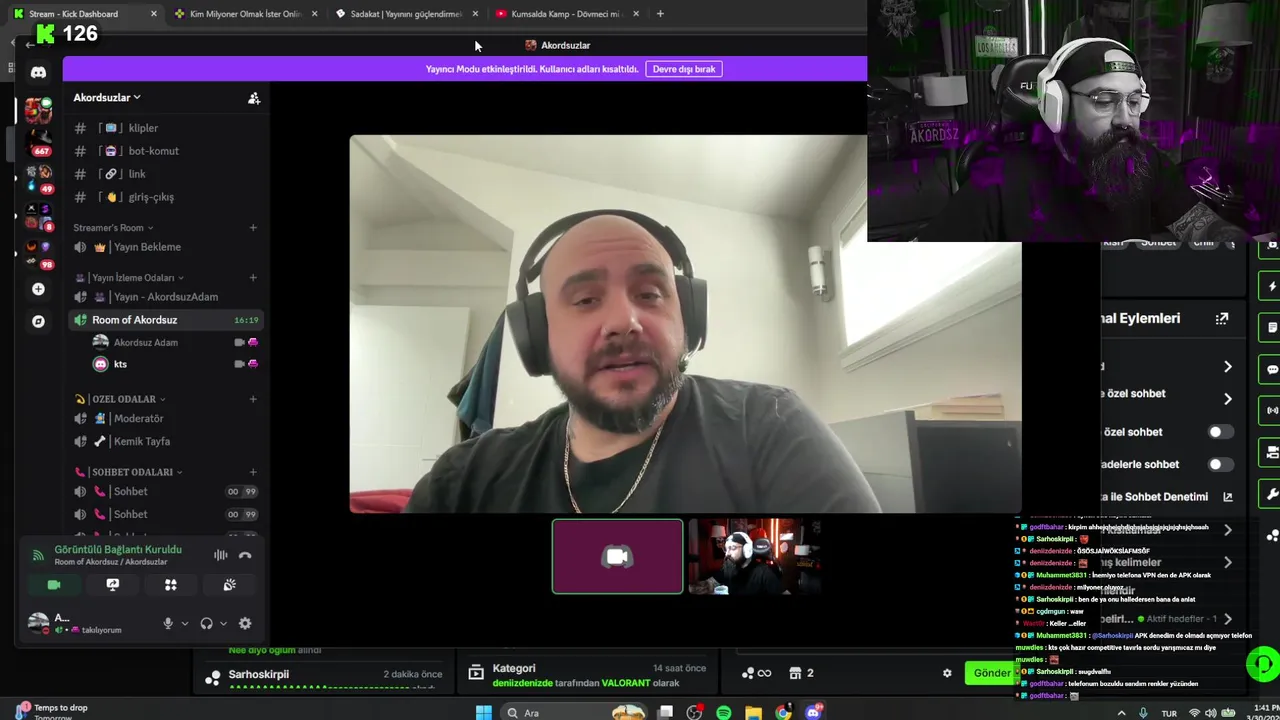
Task: Toggle camera with the green video button
Action: point(54,585)
